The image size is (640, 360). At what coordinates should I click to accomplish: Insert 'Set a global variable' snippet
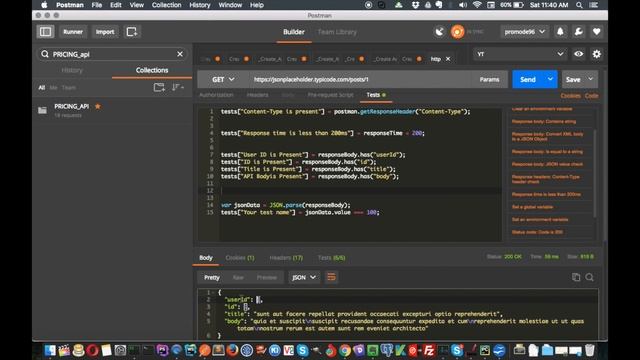(532, 207)
